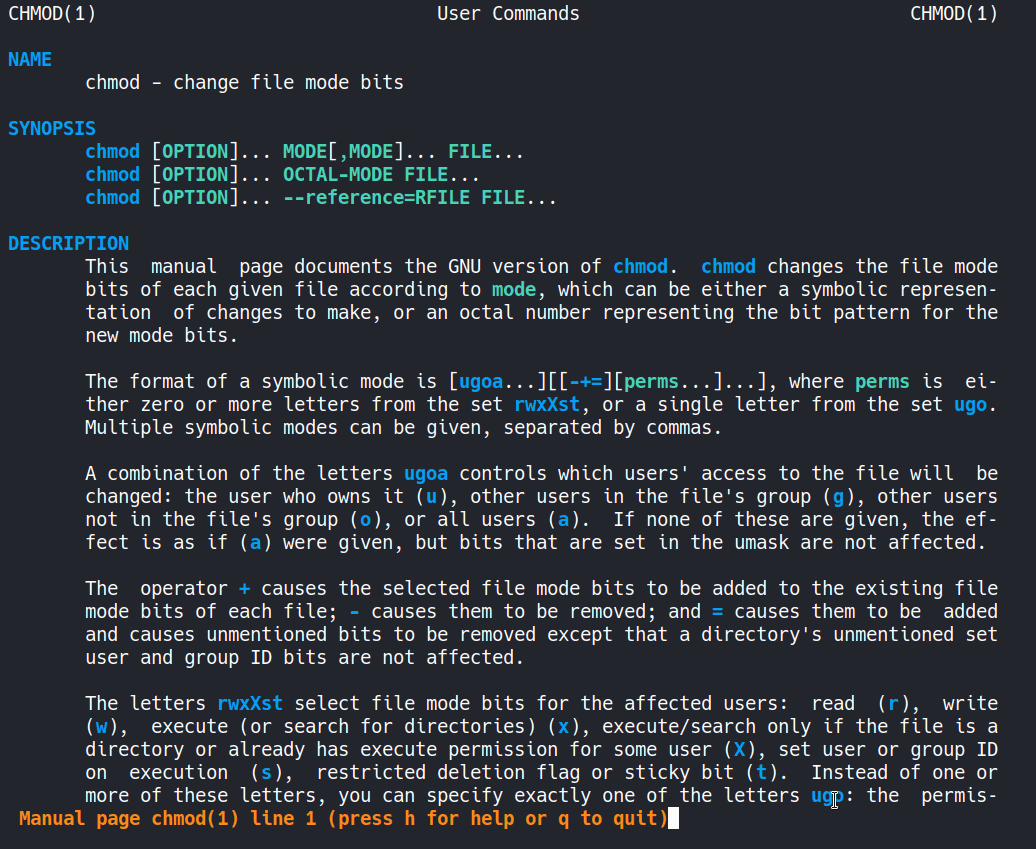Click 'MODE[,MODE]' in first synopsis line
The height and width of the screenshot is (849, 1036).
coord(344,151)
